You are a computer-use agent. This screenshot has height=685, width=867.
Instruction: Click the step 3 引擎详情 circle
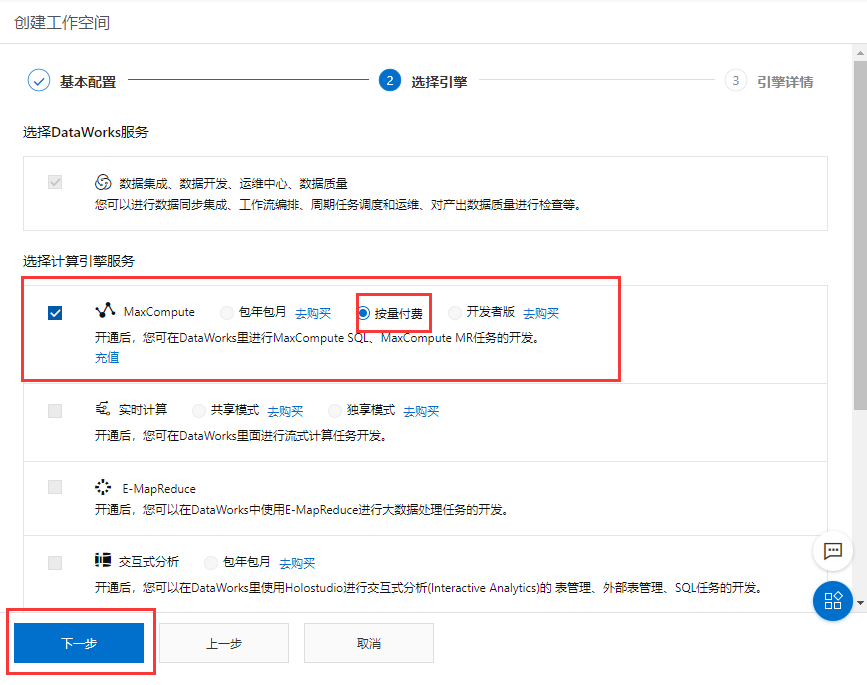pyautogui.click(x=735, y=81)
